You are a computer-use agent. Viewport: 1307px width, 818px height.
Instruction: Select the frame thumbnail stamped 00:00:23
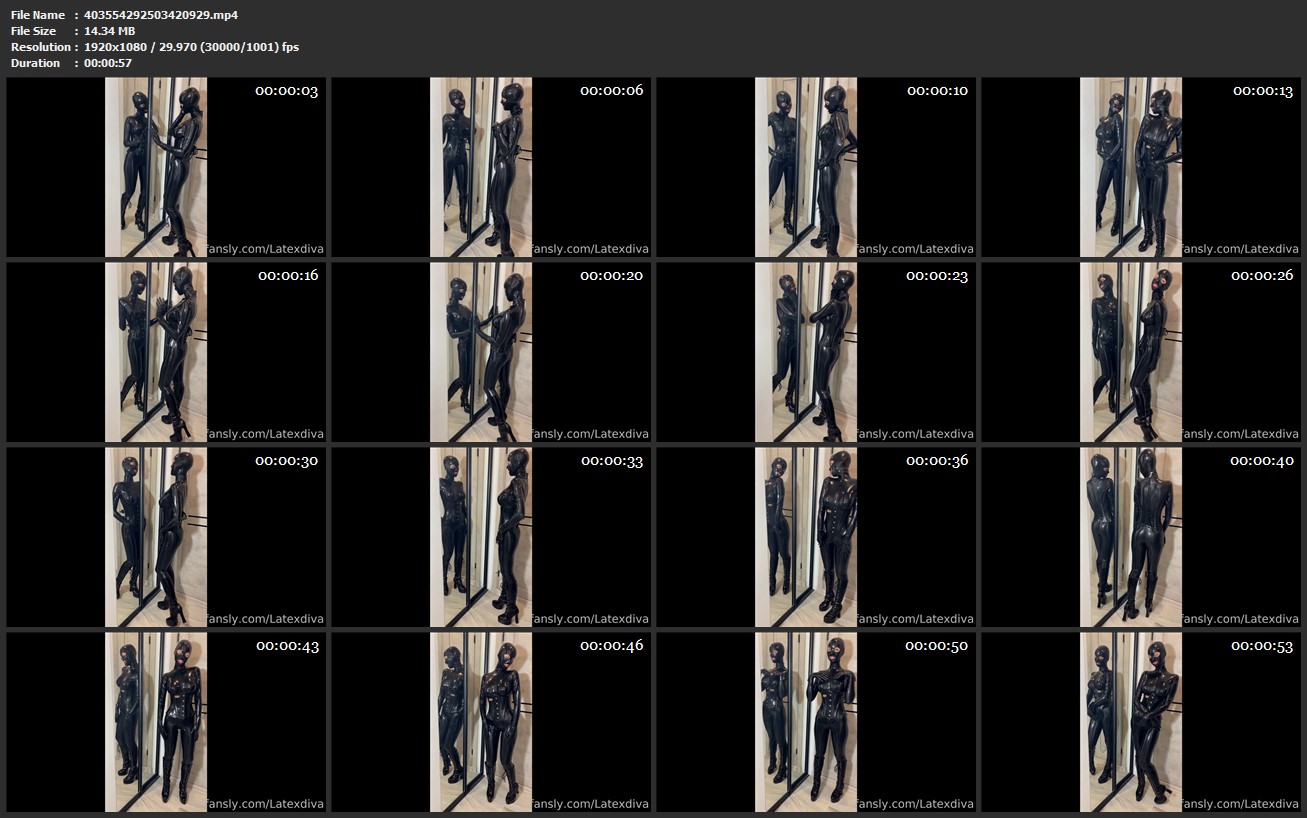(x=816, y=352)
